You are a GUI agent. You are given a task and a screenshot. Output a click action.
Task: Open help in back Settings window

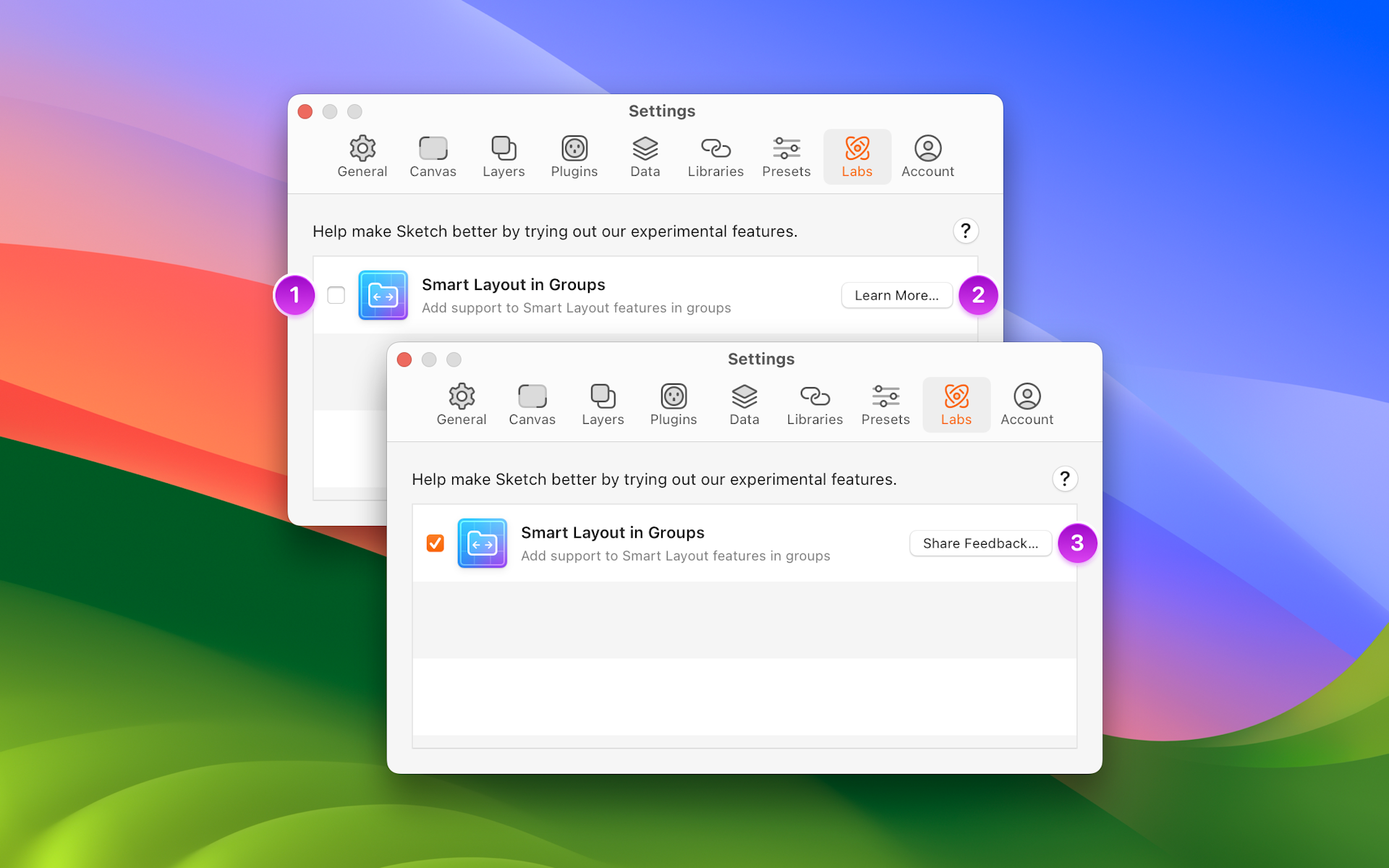pos(965,231)
